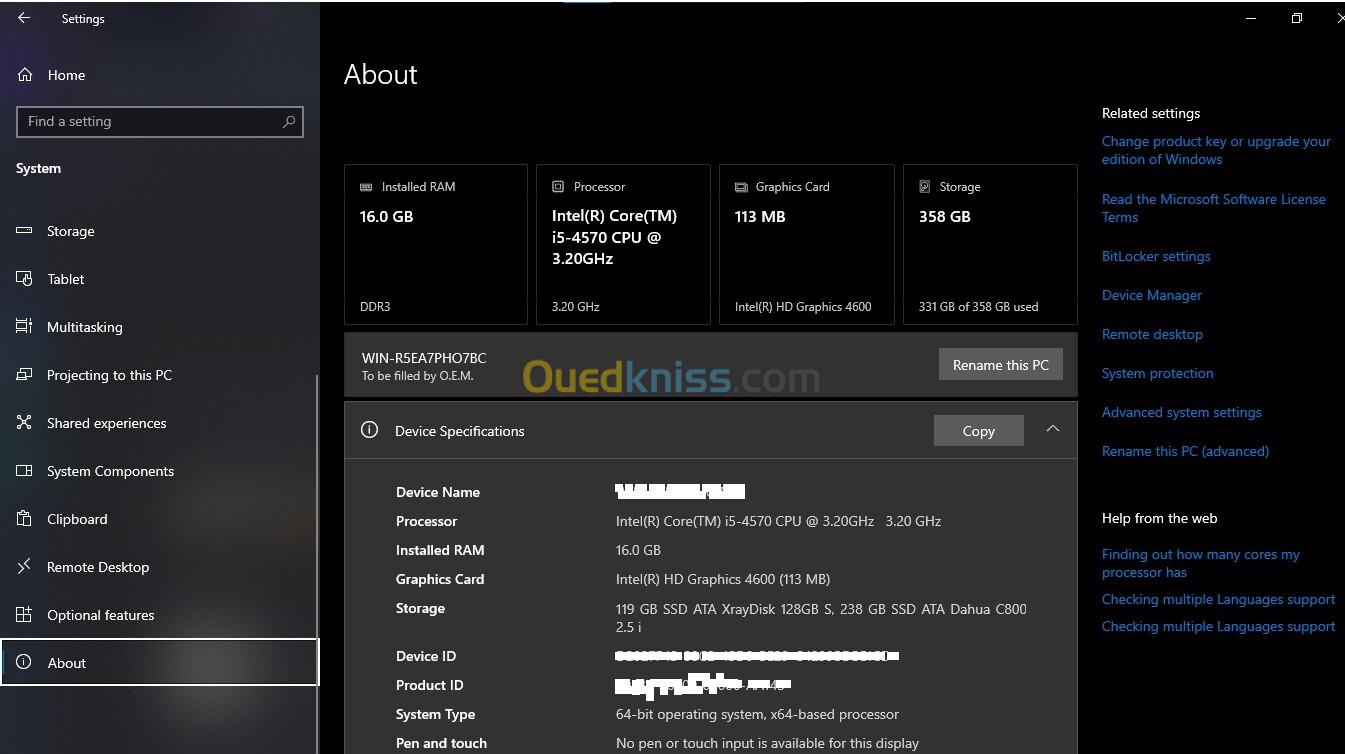1345x754 pixels.
Task: Go to Shared experiences page
Action: pyautogui.click(x=106, y=423)
